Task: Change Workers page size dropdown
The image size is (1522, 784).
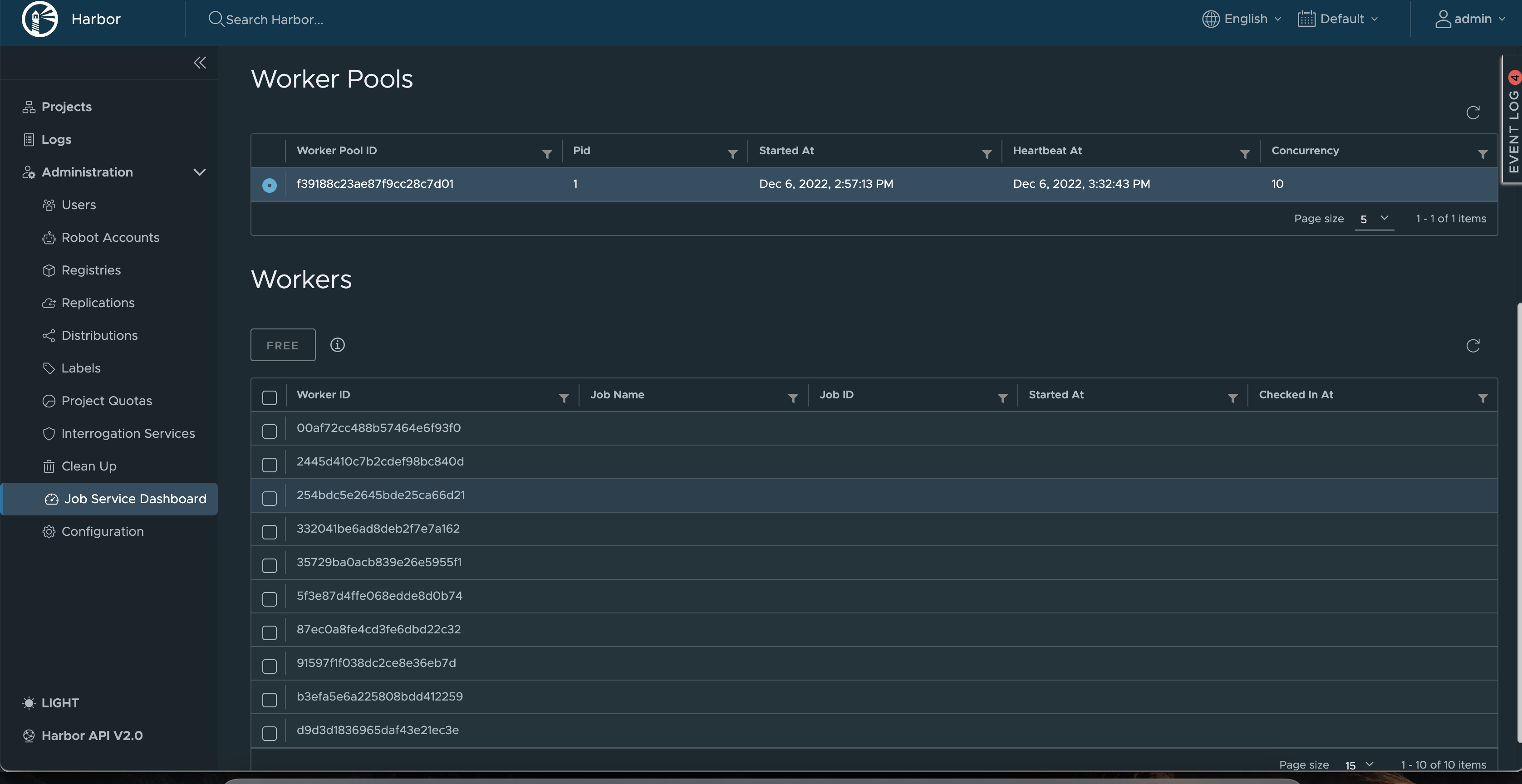Action: click(x=1359, y=765)
